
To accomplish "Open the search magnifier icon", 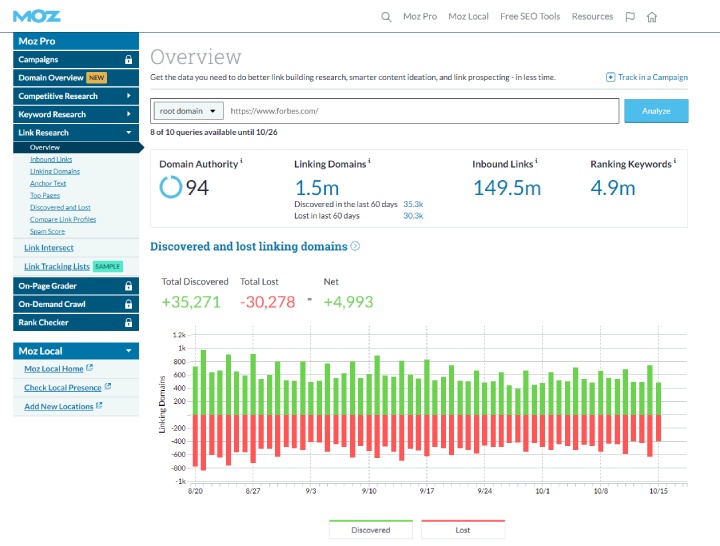I will click(x=386, y=17).
